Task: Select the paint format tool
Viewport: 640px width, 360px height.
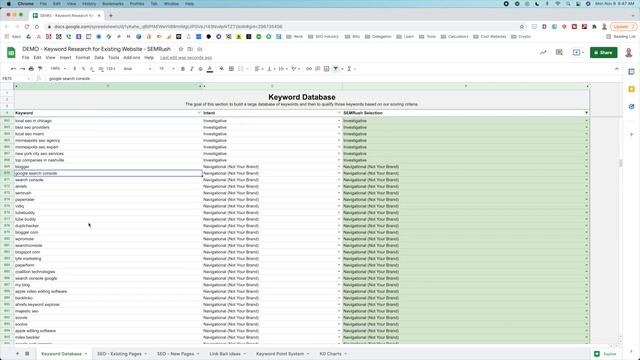Action: click(40, 69)
